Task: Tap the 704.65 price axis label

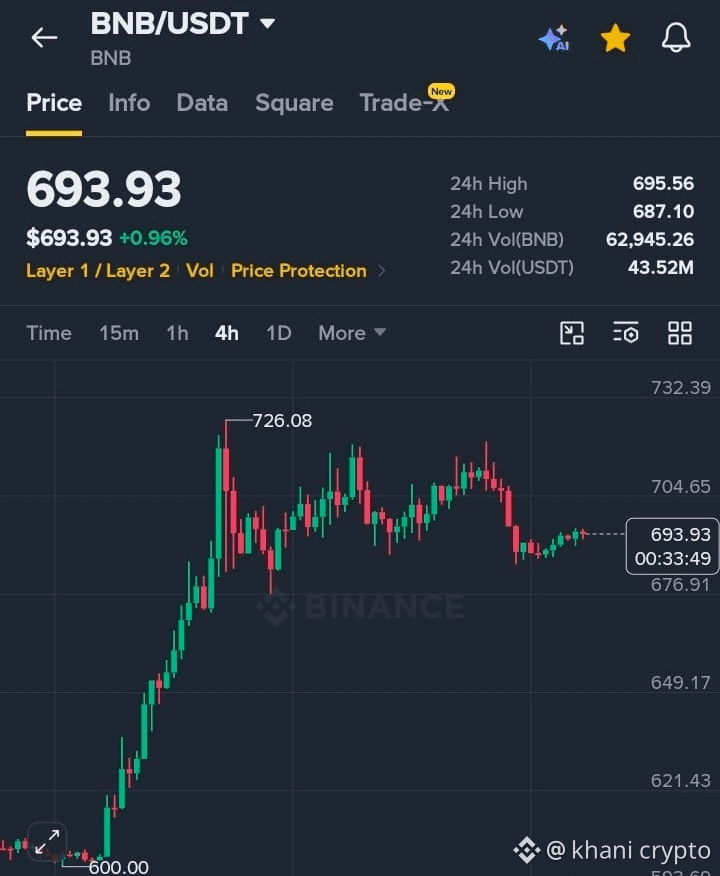Action: [x=681, y=487]
